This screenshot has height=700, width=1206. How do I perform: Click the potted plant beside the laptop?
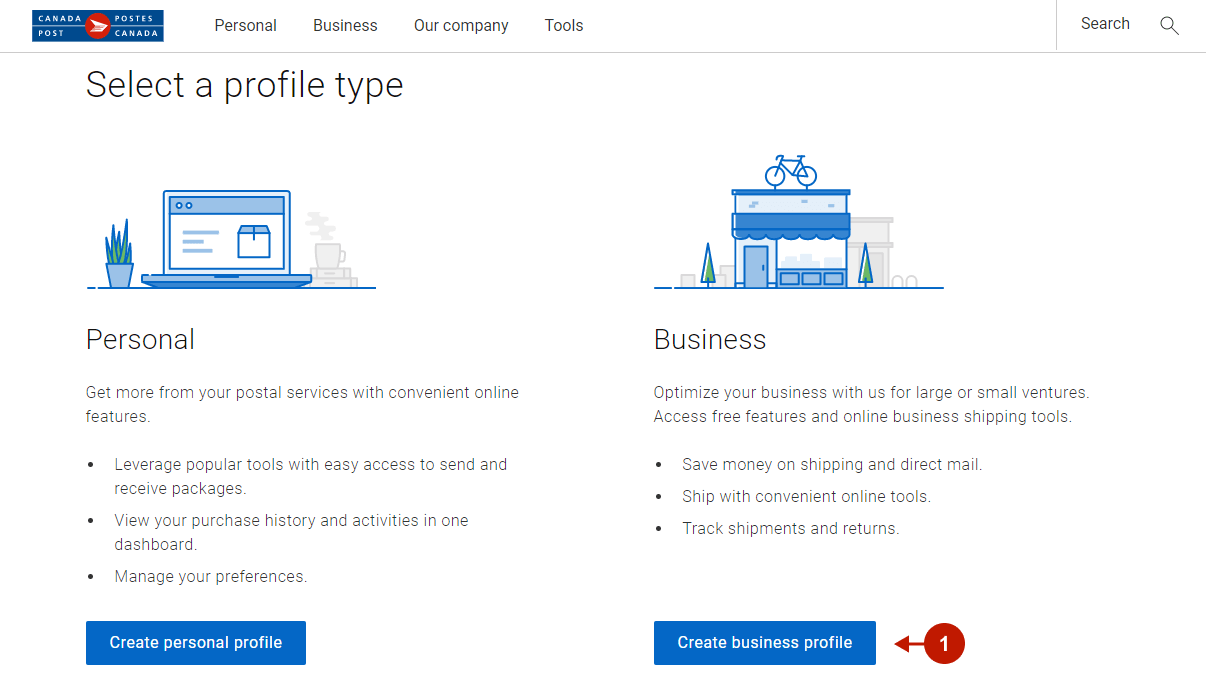119,257
